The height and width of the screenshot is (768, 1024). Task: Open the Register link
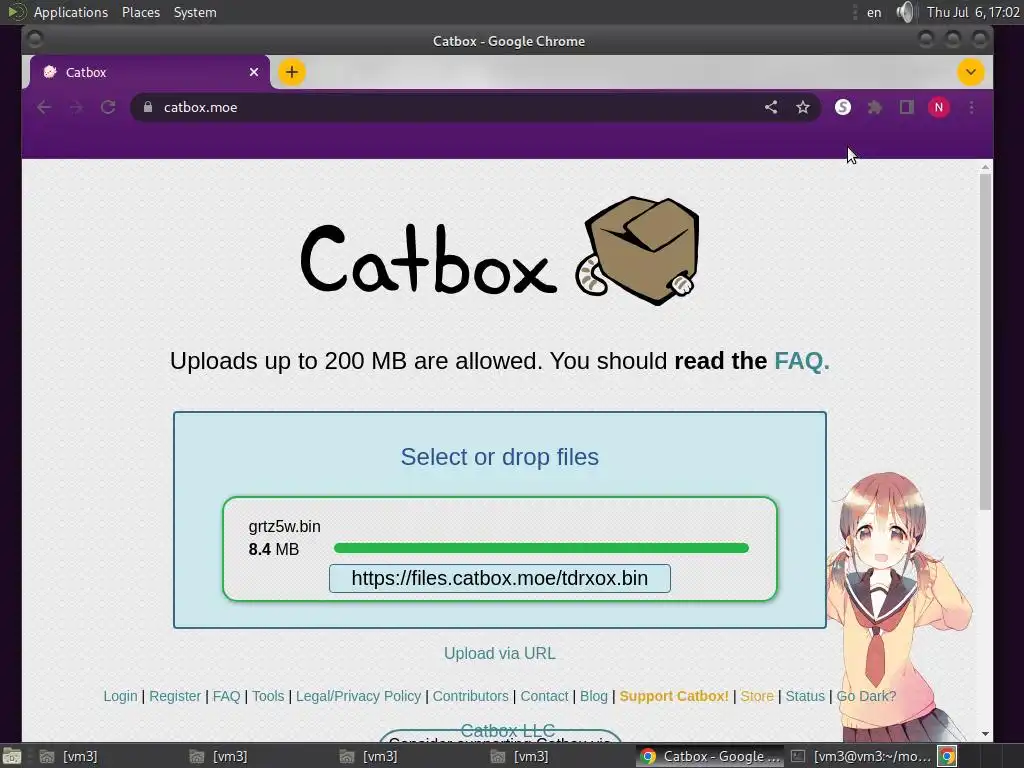click(175, 696)
